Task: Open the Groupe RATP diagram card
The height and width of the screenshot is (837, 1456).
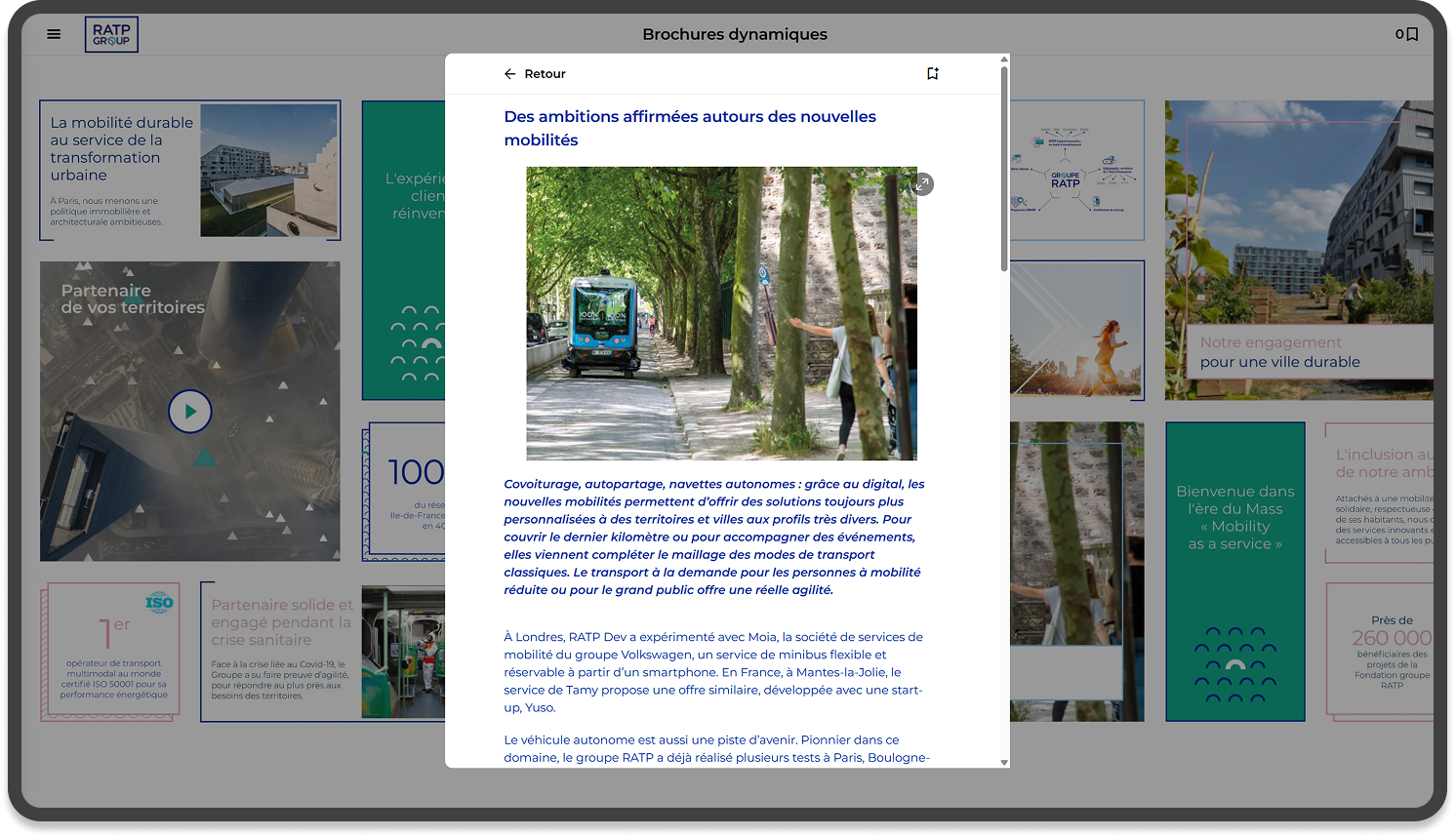Action: 1076,171
